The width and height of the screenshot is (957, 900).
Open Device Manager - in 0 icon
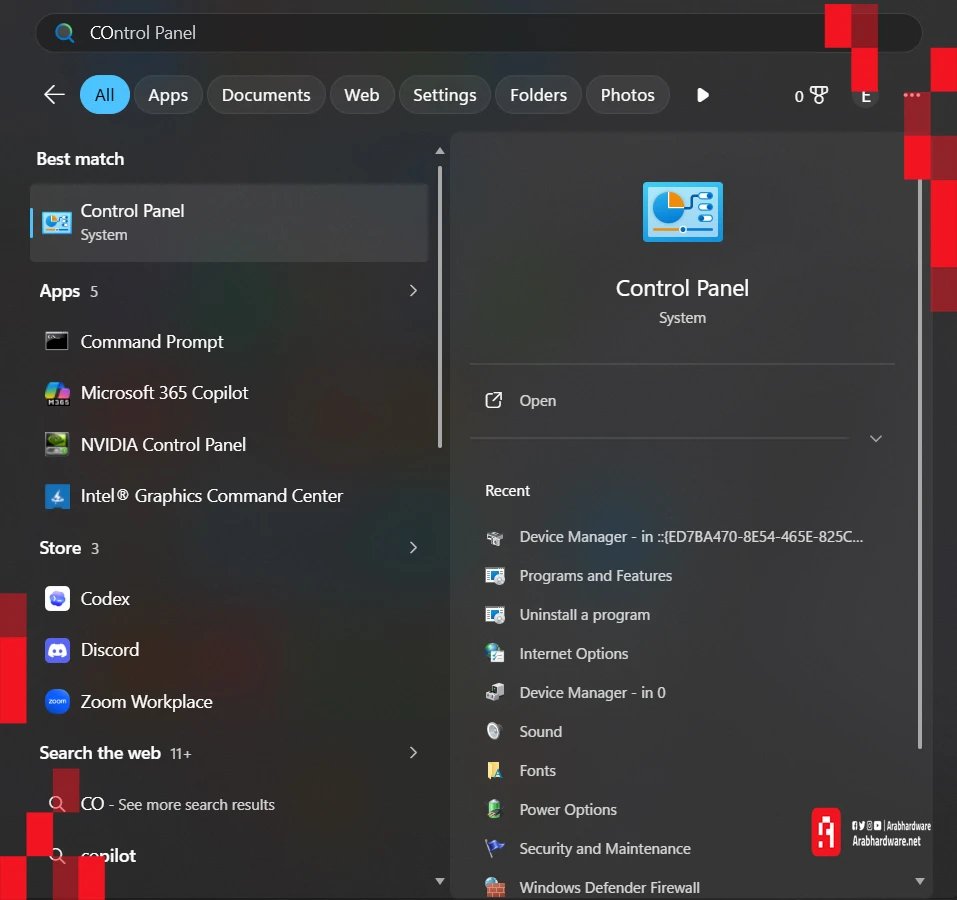click(x=495, y=693)
